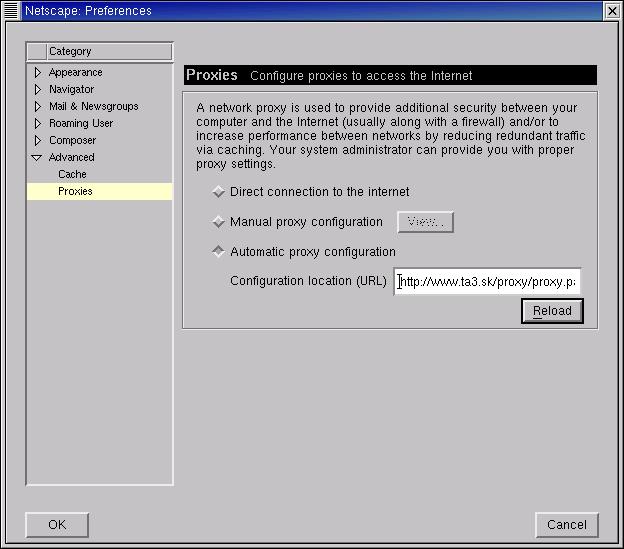Expand the Navigator category triangle
Image resolution: width=624 pixels, height=549 pixels.
[38, 90]
